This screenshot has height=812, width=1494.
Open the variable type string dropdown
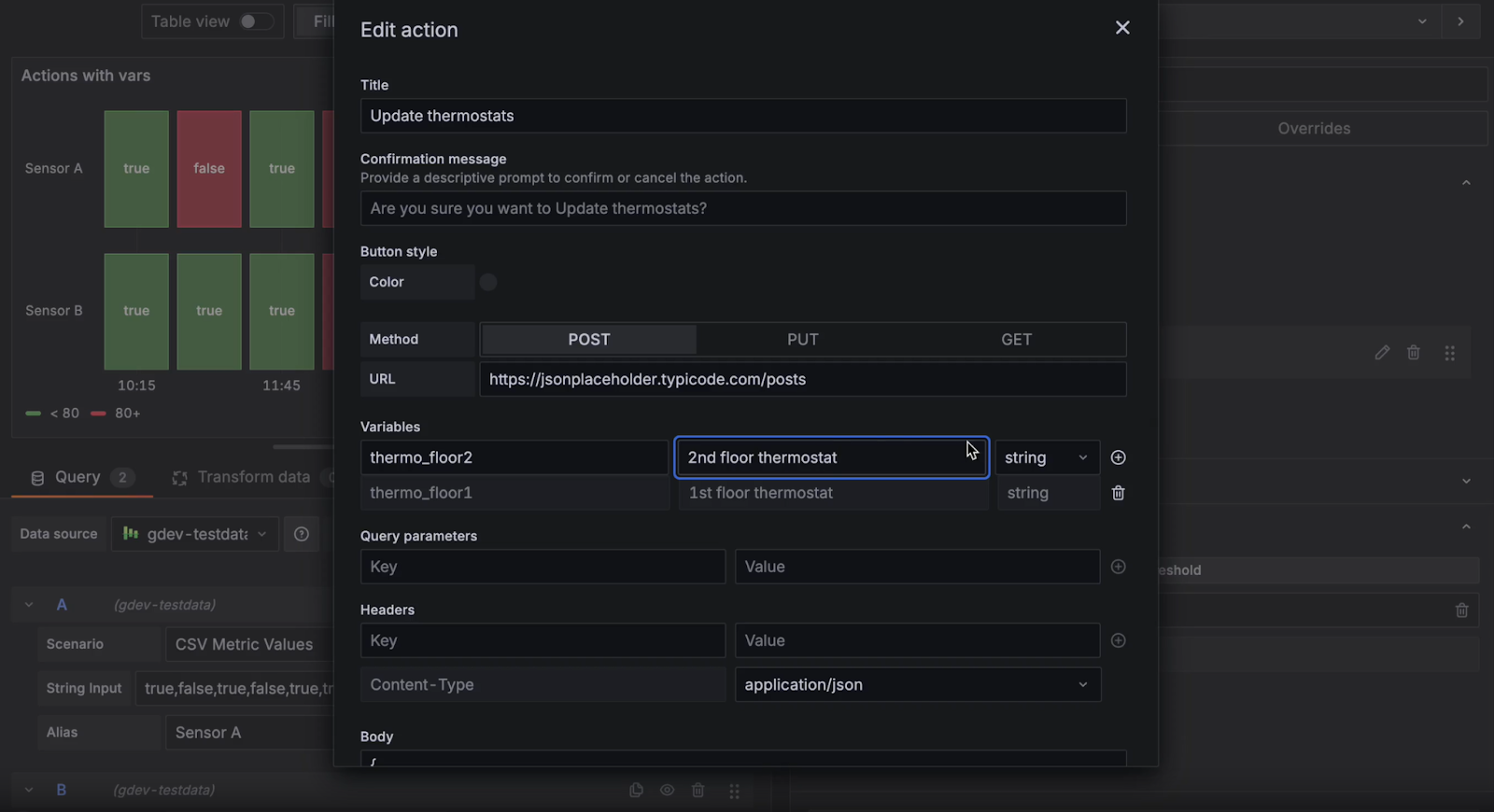(1046, 457)
